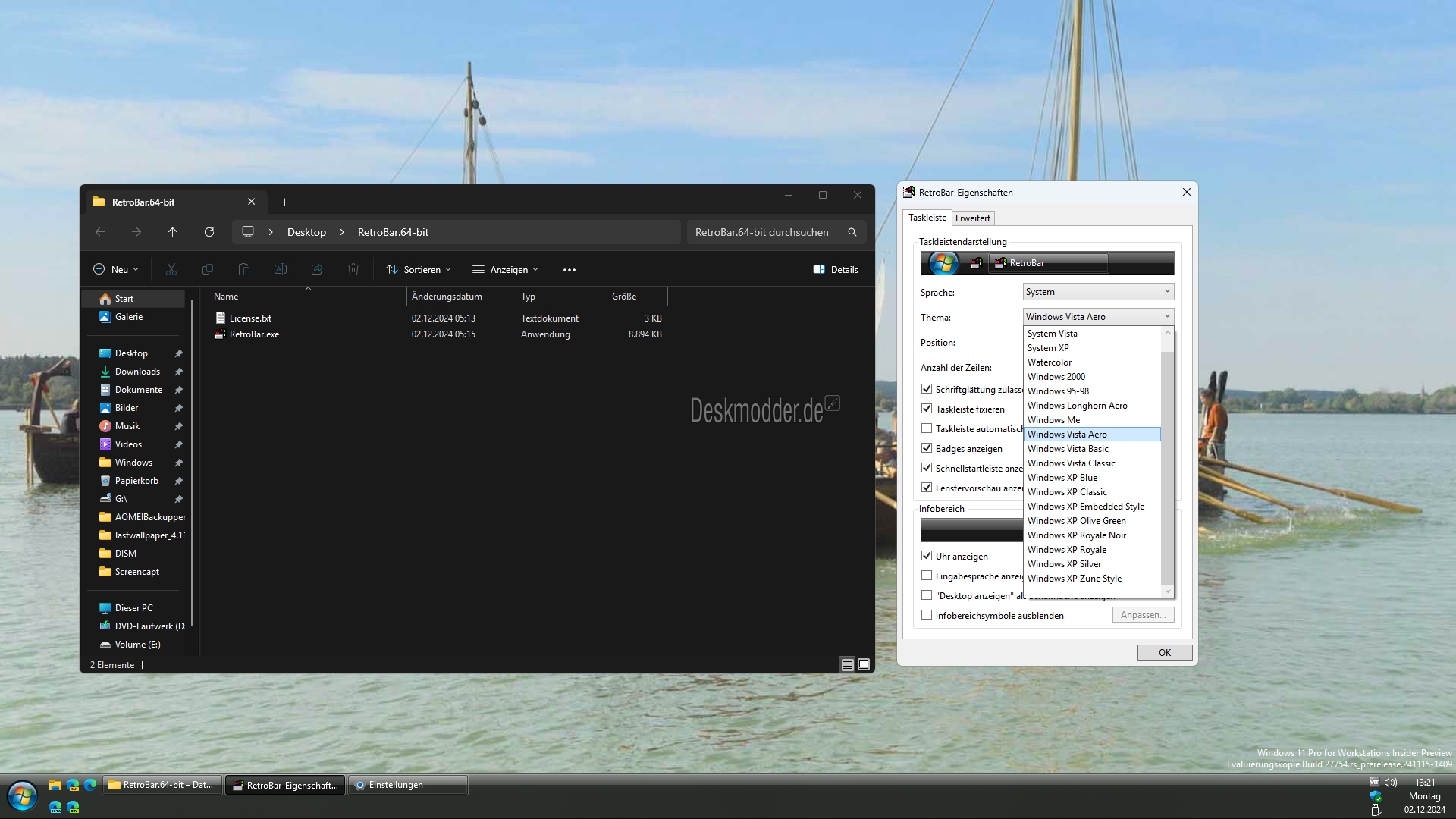Add a new Explorer tab
The width and height of the screenshot is (1456, 819).
point(285,202)
